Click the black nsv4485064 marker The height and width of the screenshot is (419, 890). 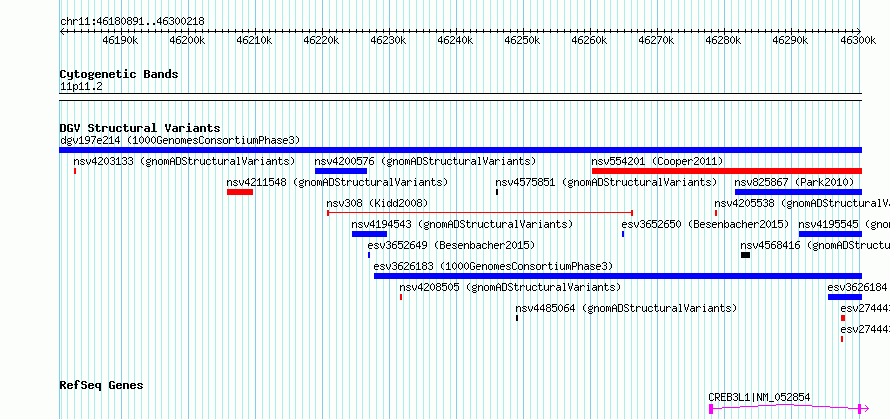coord(517,318)
